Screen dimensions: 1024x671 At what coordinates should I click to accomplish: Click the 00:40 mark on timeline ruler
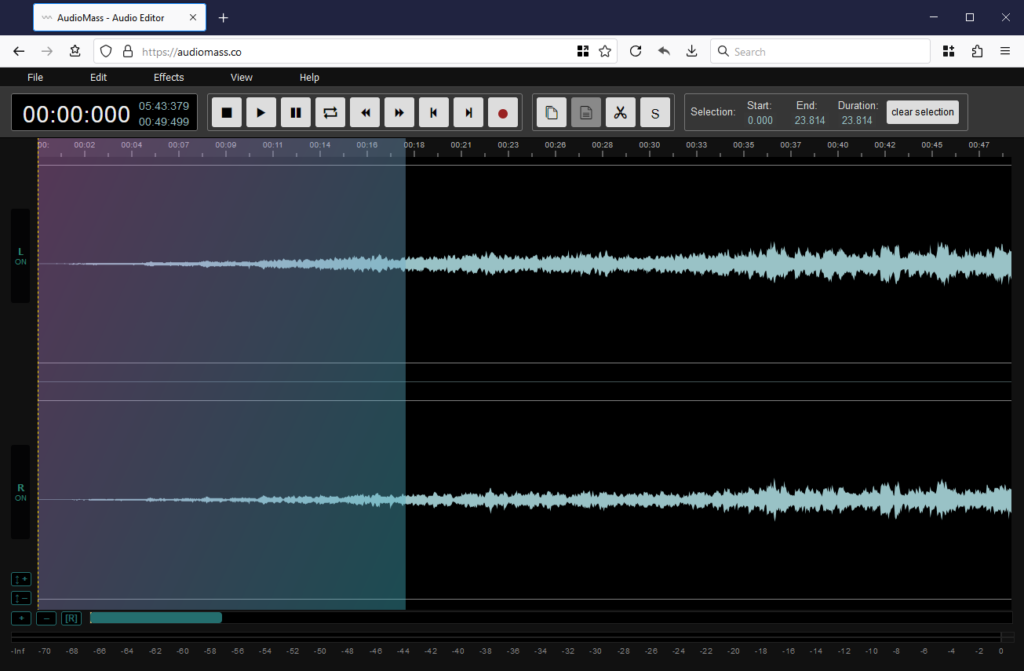[837, 145]
